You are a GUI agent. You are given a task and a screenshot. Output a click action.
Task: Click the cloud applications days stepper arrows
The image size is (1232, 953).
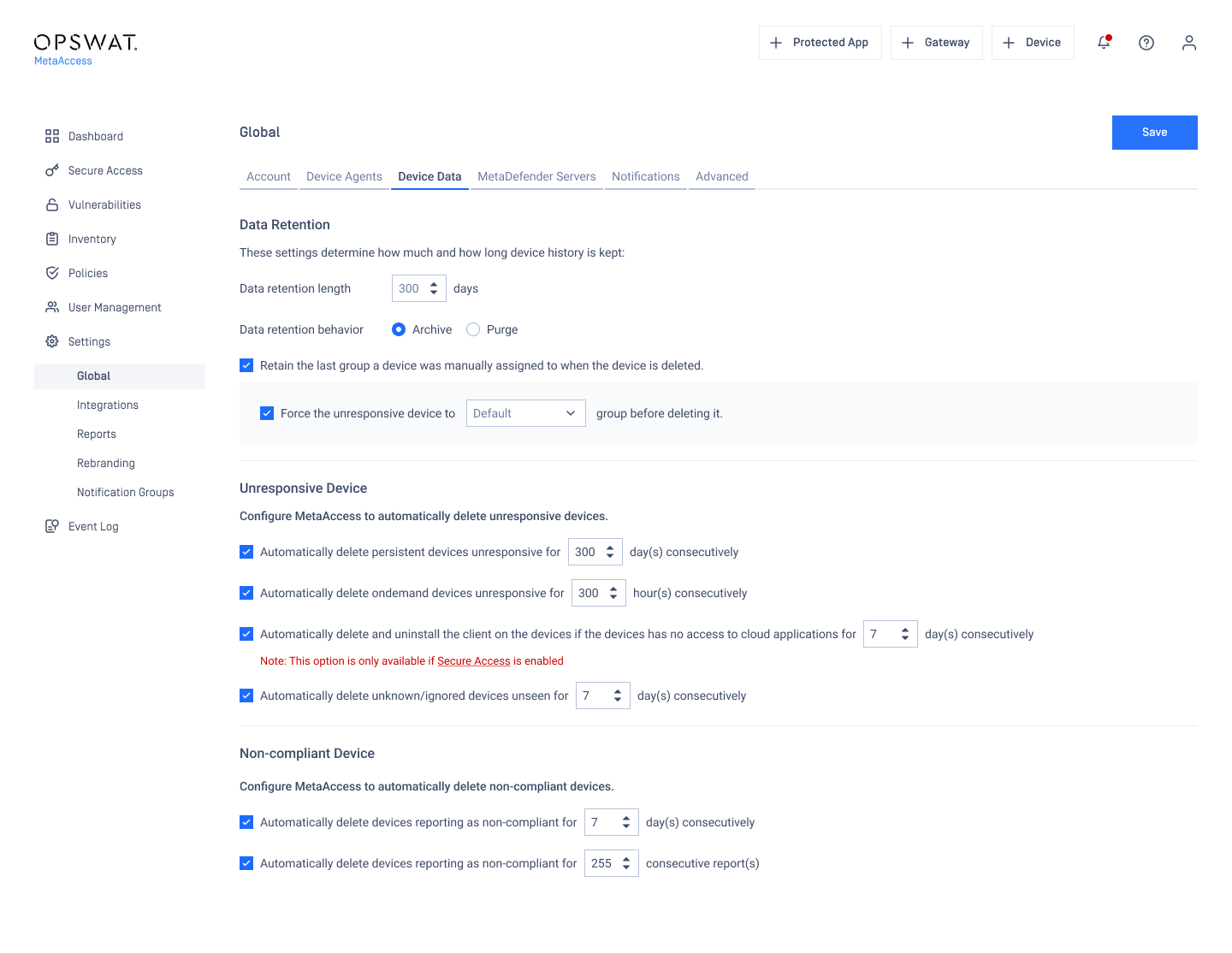pyautogui.click(x=905, y=634)
